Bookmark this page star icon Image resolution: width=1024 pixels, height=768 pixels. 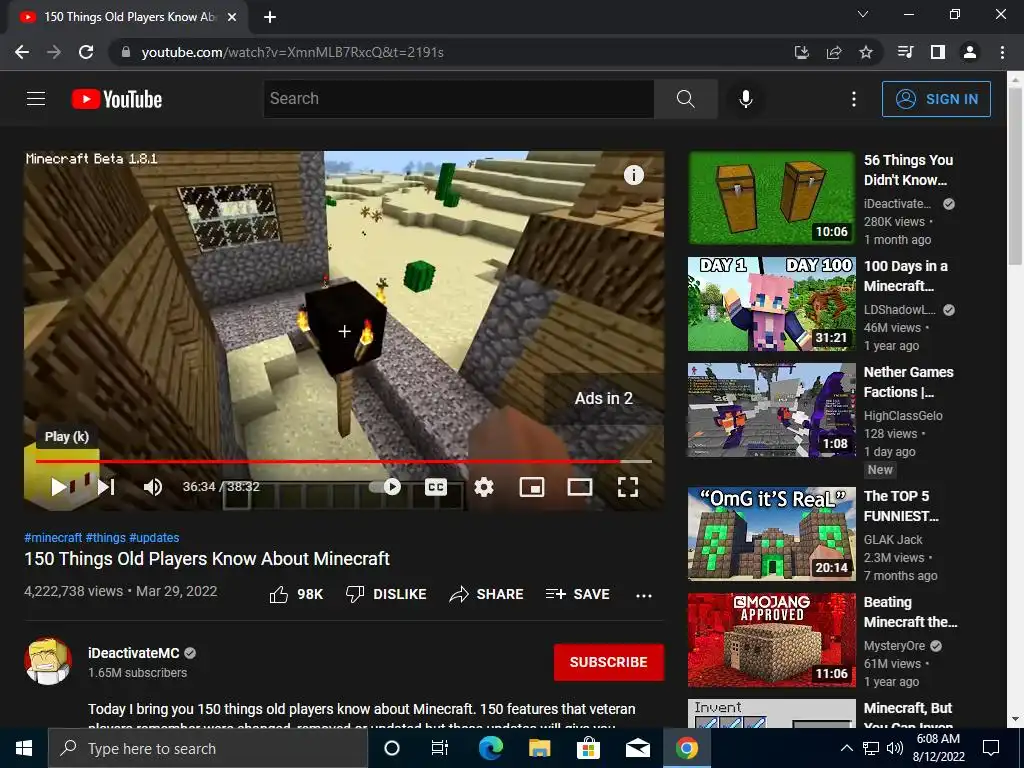(x=866, y=52)
